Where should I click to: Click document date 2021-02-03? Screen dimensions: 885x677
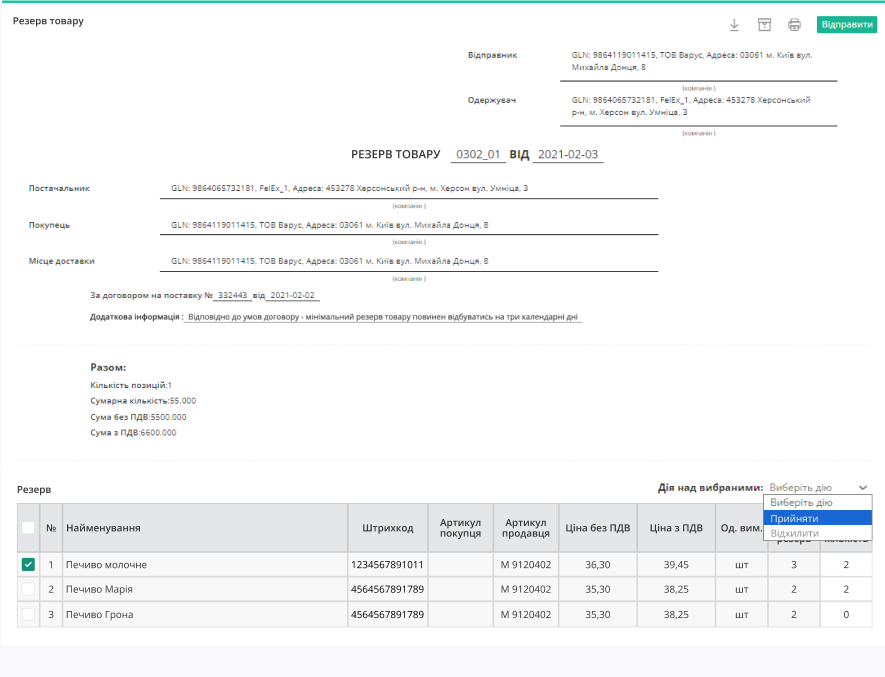click(568, 154)
